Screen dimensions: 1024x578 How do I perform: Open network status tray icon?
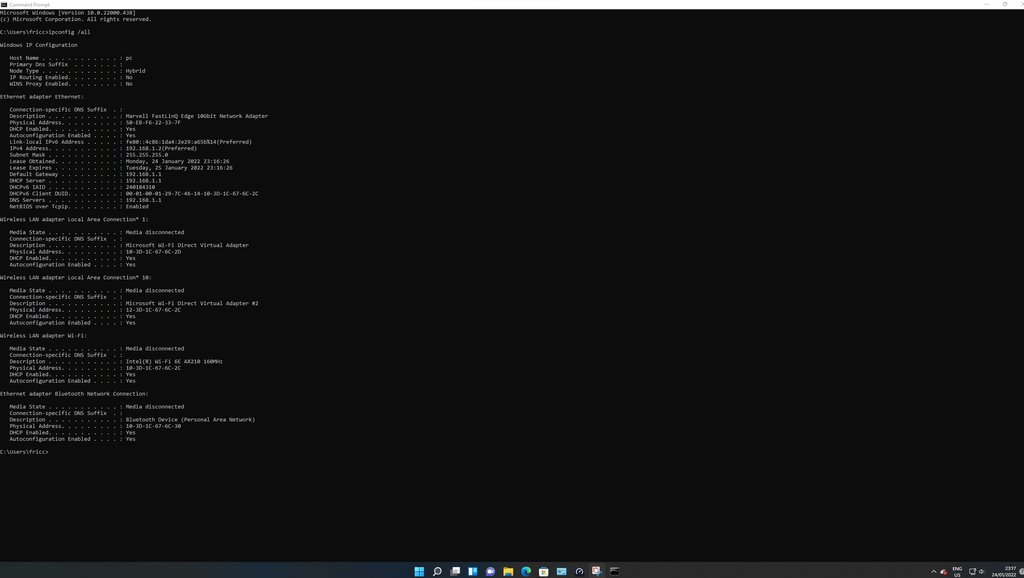tap(972, 571)
